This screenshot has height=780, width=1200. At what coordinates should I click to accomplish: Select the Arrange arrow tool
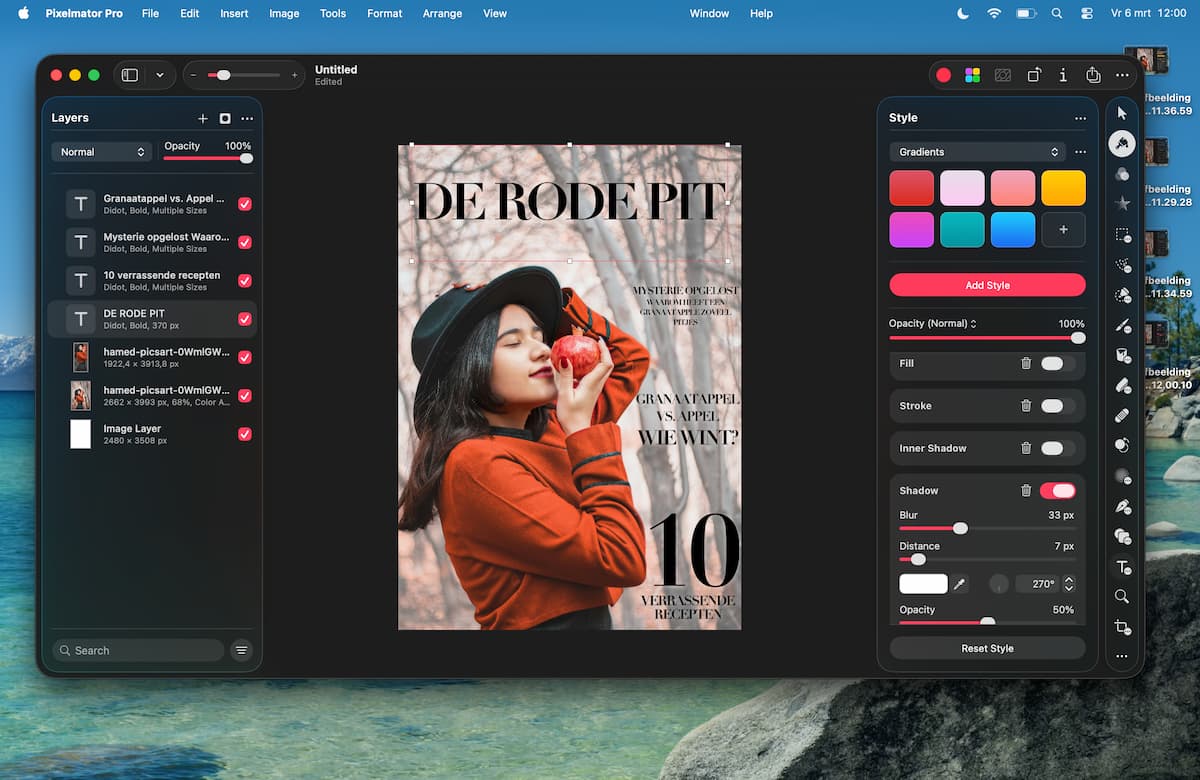coord(1122,113)
